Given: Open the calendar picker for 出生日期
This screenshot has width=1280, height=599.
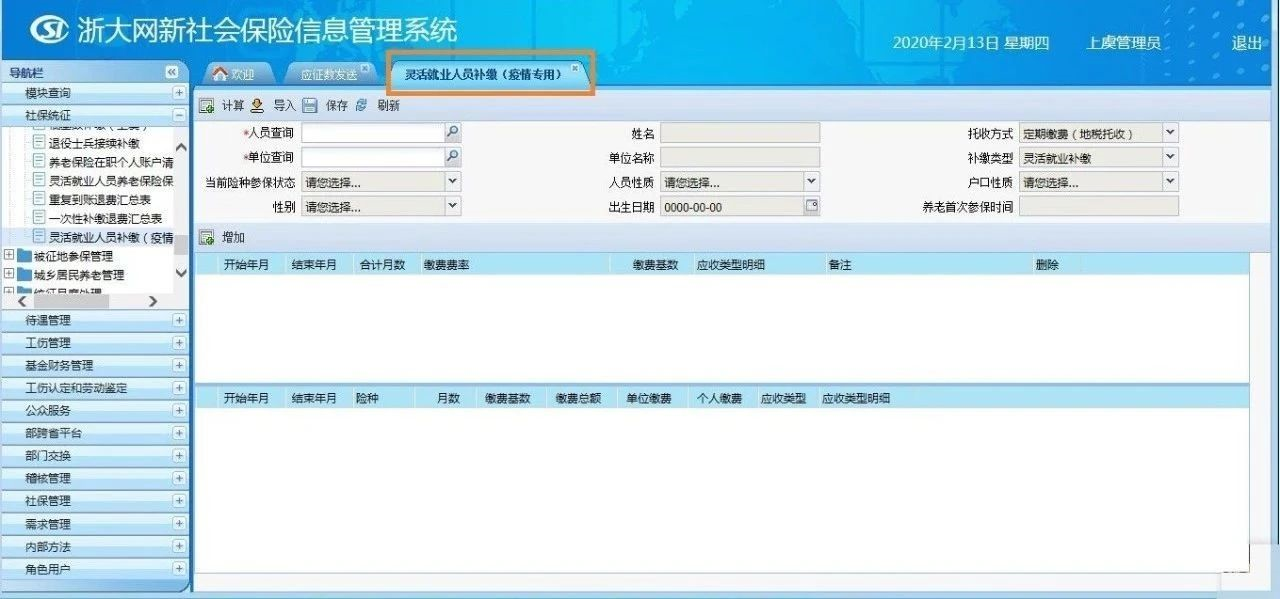Looking at the screenshot, I should [812, 207].
